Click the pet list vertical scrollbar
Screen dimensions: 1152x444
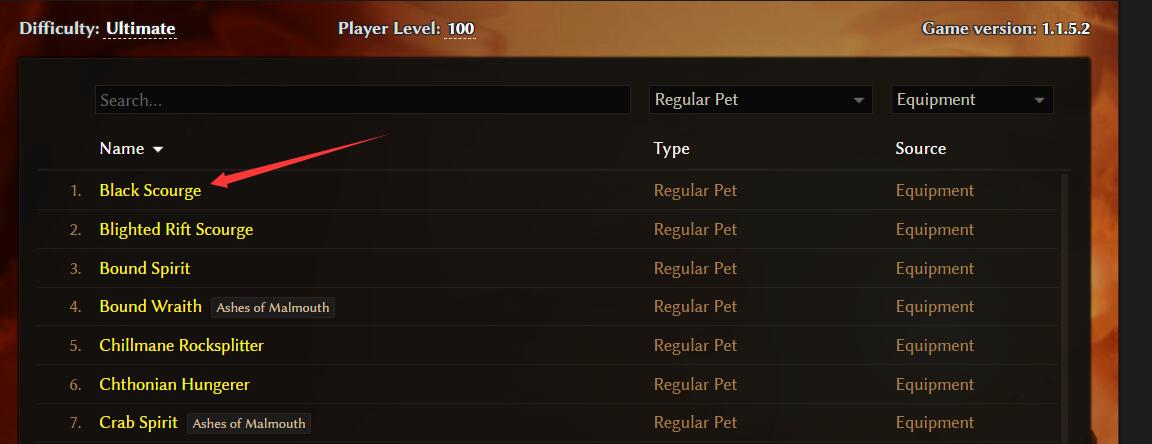point(1064,309)
